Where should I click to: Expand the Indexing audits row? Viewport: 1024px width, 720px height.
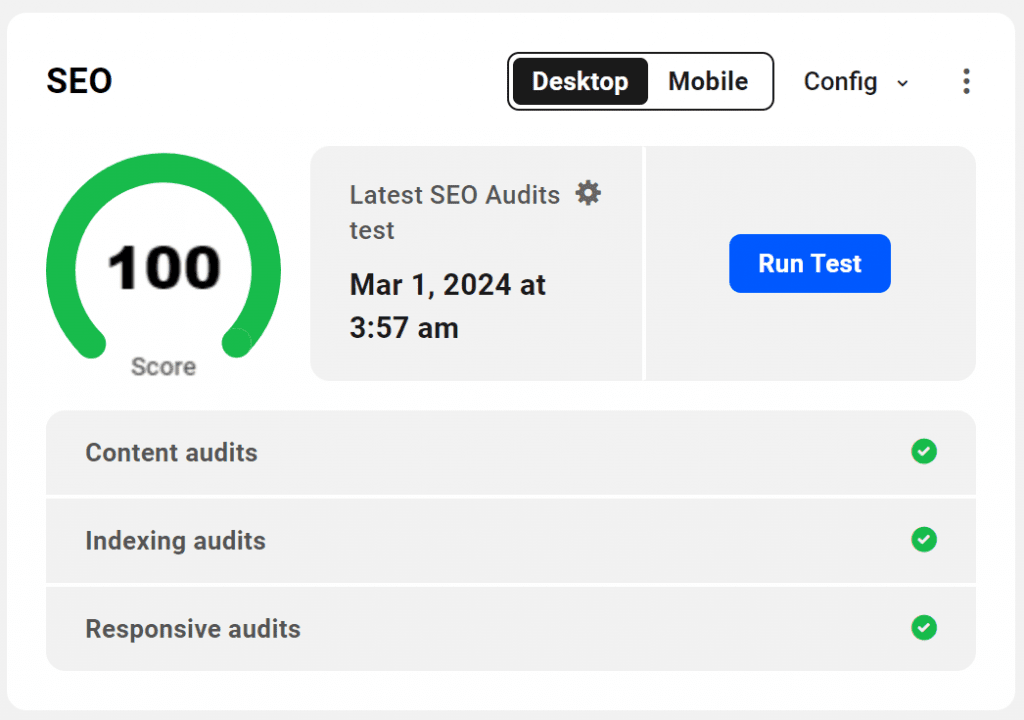(511, 541)
